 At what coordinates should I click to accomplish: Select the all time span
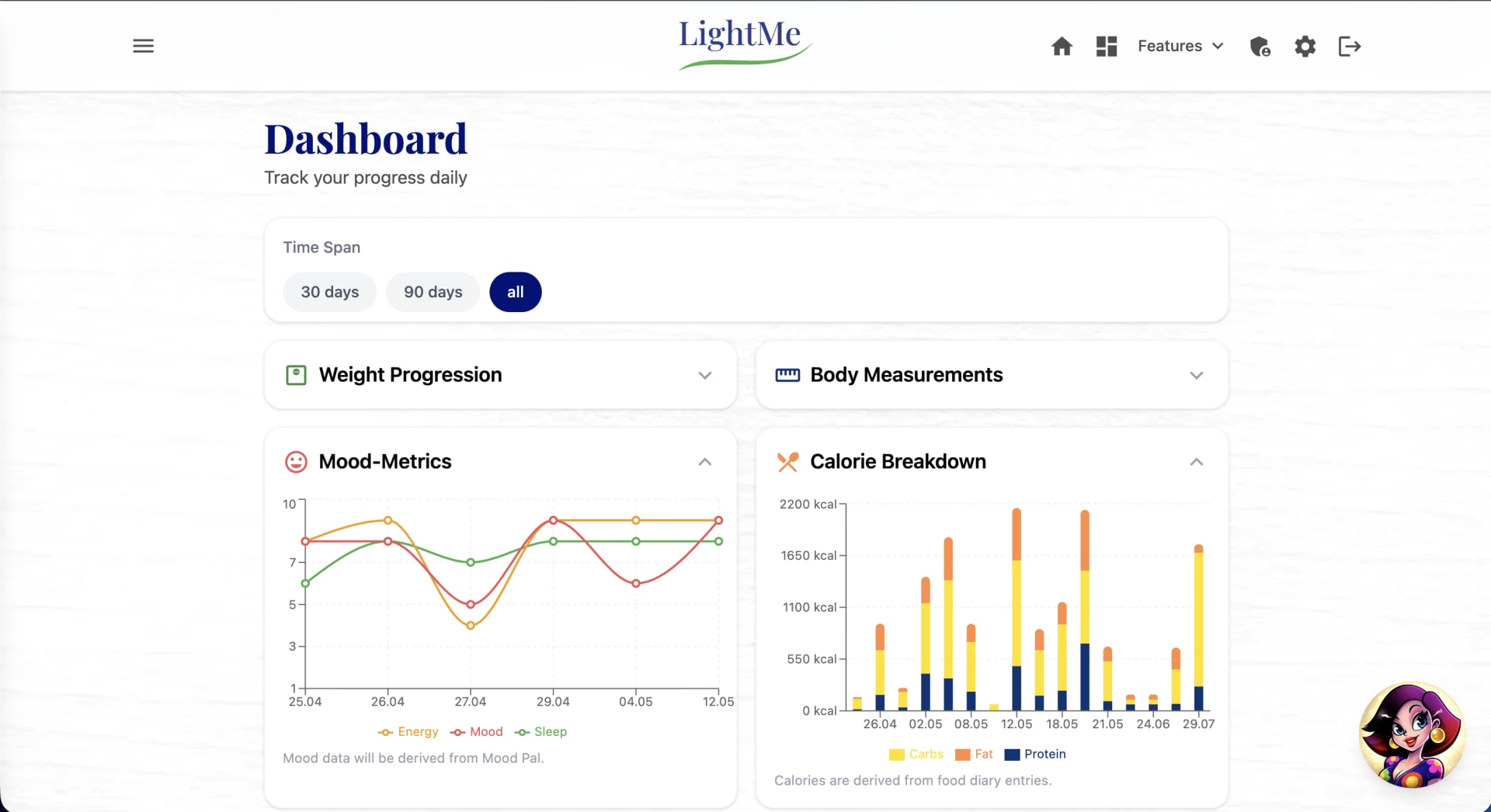click(516, 292)
